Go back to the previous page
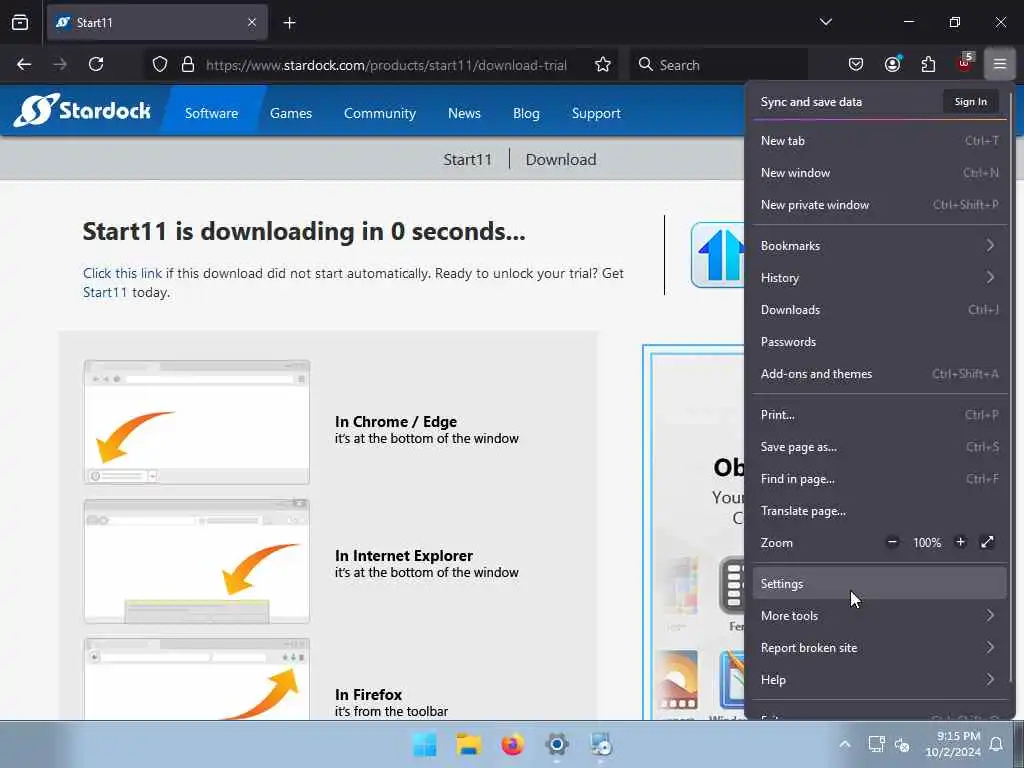The height and width of the screenshot is (768, 1024). pos(24,64)
